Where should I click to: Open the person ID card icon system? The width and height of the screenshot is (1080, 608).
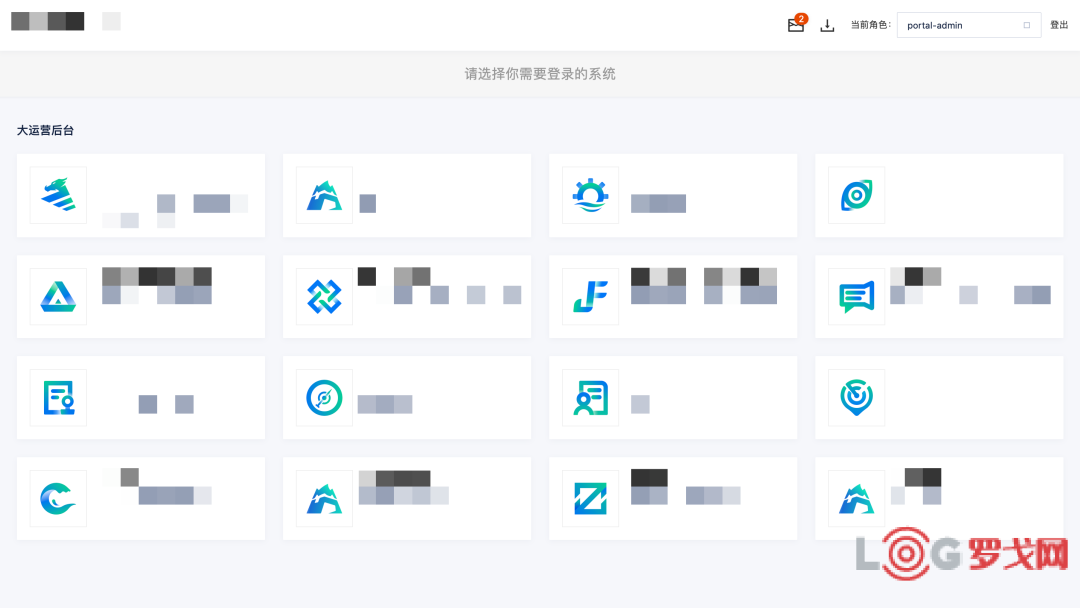click(x=590, y=397)
